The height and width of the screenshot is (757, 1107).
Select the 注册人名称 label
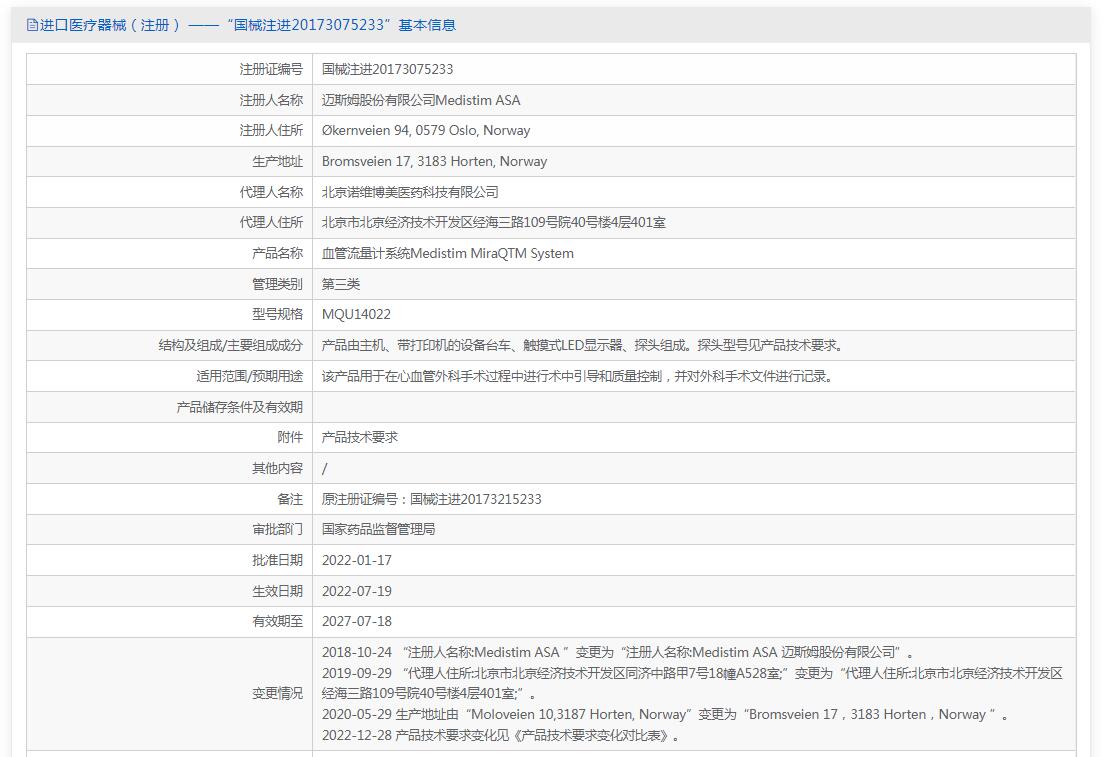(271, 100)
